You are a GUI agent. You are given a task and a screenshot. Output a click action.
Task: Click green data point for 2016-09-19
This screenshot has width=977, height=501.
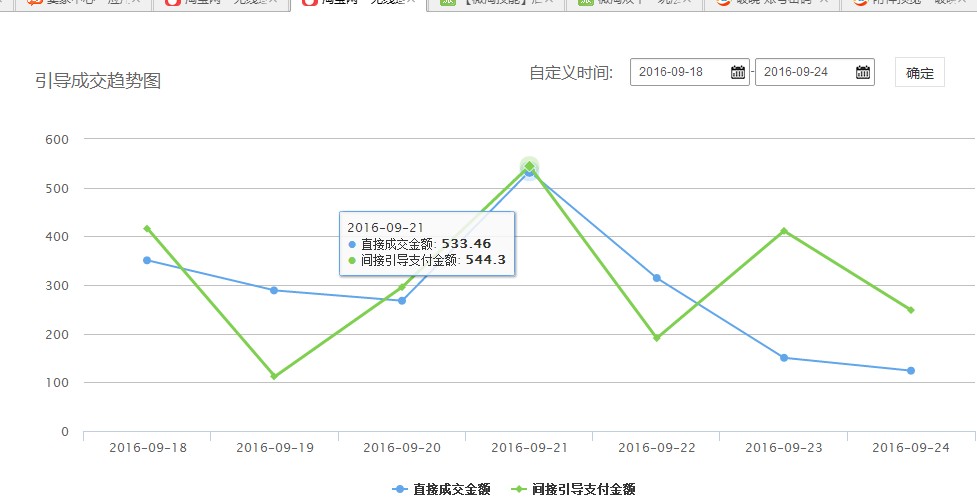tap(274, 376)
